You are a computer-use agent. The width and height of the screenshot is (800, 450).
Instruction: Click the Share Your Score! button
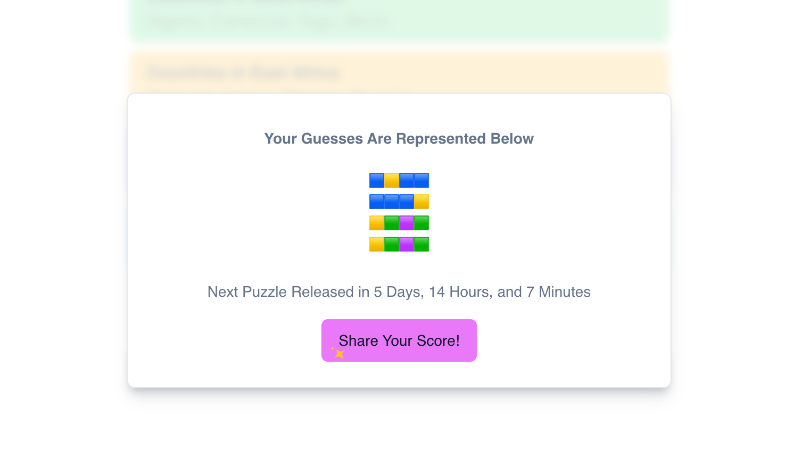399,341
